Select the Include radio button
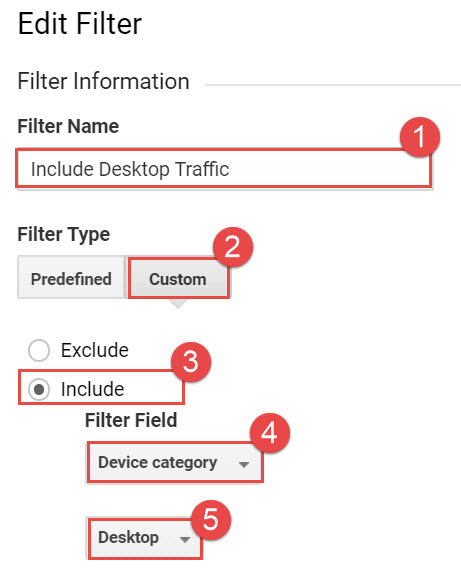Screen dimensions: 461x576 pos(39,389)
